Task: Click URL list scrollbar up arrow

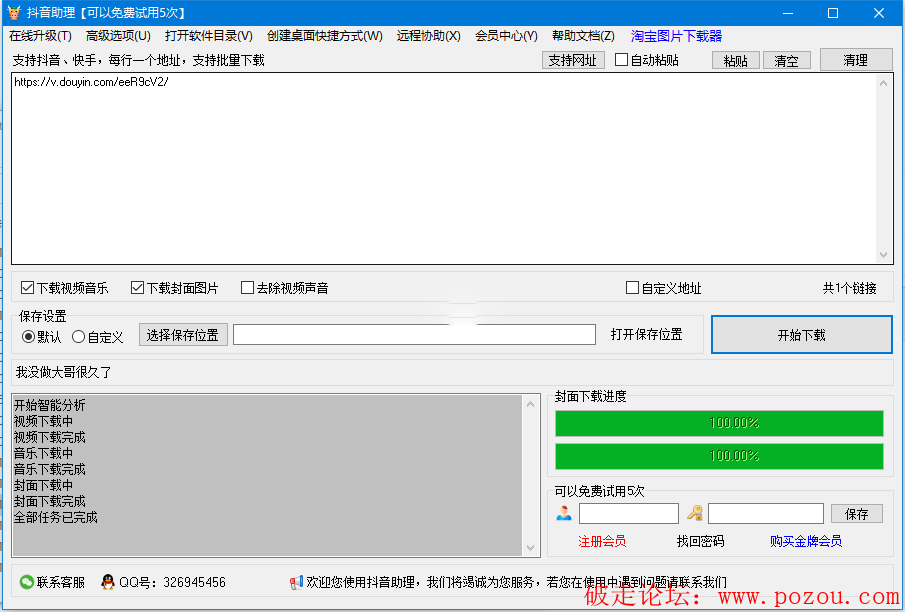Action: (x=884, y=83)
